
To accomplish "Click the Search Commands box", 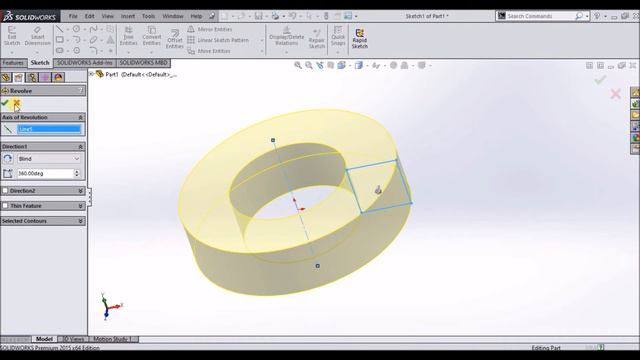I will click(540, 16).
